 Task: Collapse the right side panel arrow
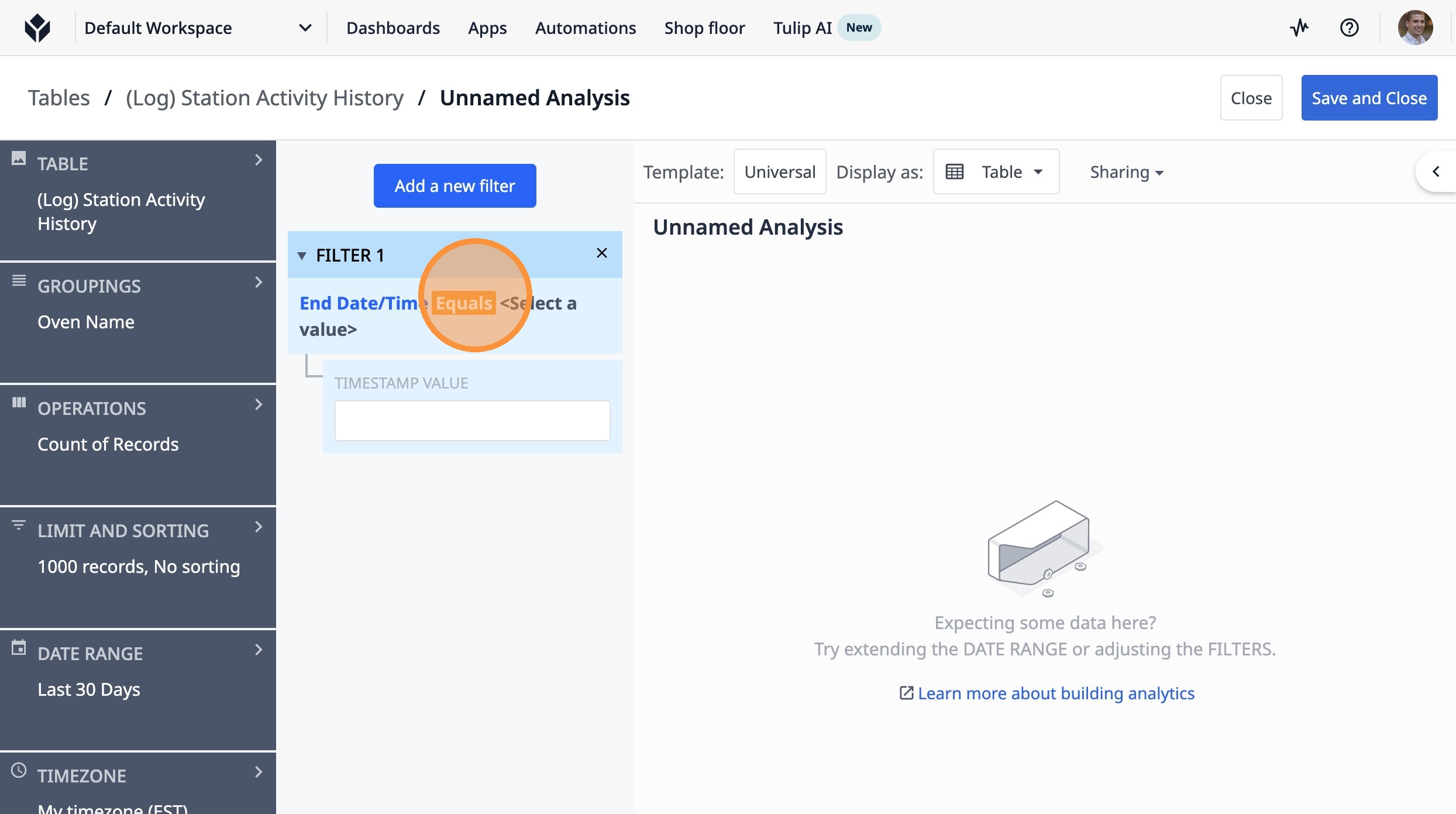pos(1436,171)
